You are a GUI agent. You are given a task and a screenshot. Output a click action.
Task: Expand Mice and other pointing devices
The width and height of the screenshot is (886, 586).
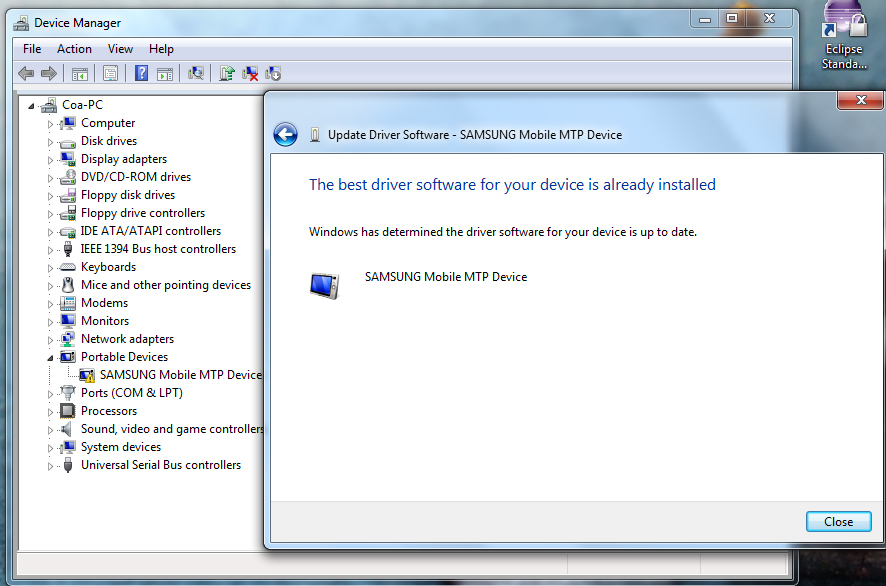pos(50,286)
